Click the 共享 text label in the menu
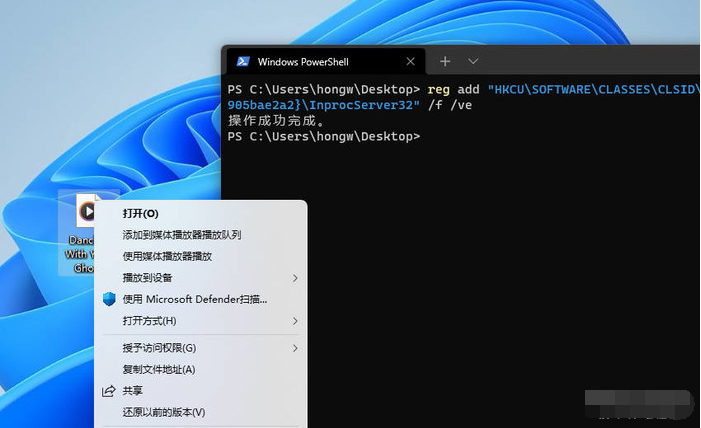The image size is (701, 428). click(133, 391)
